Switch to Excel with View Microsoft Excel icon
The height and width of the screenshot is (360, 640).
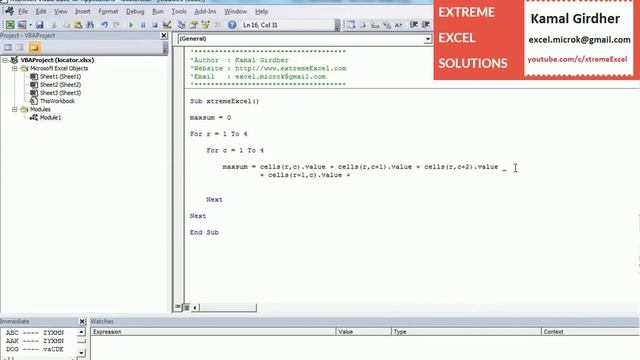click(10, 25)
